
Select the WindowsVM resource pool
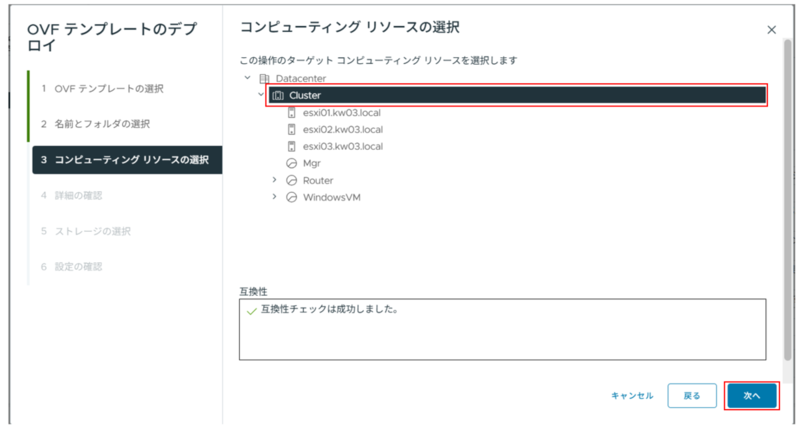click(332, 197)
